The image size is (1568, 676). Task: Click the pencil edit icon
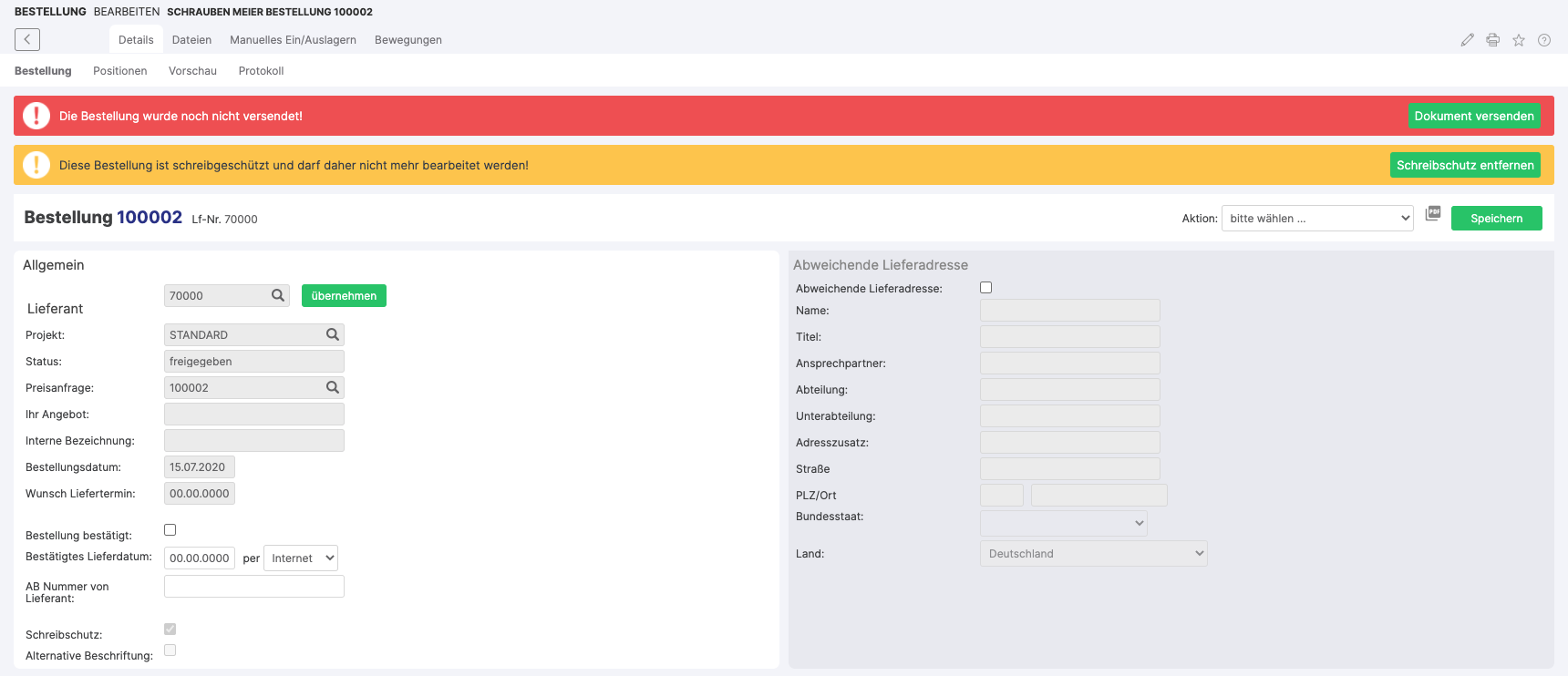tap(1467, 40)
